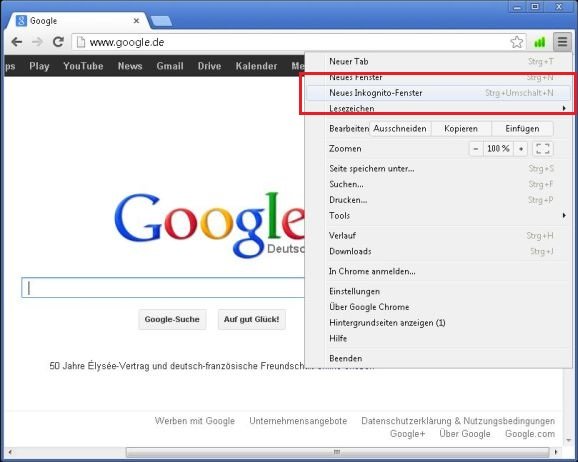Screen dimensions: 578x462
Task: Open Einstellungen from the menu
Action: pos(439,291)
